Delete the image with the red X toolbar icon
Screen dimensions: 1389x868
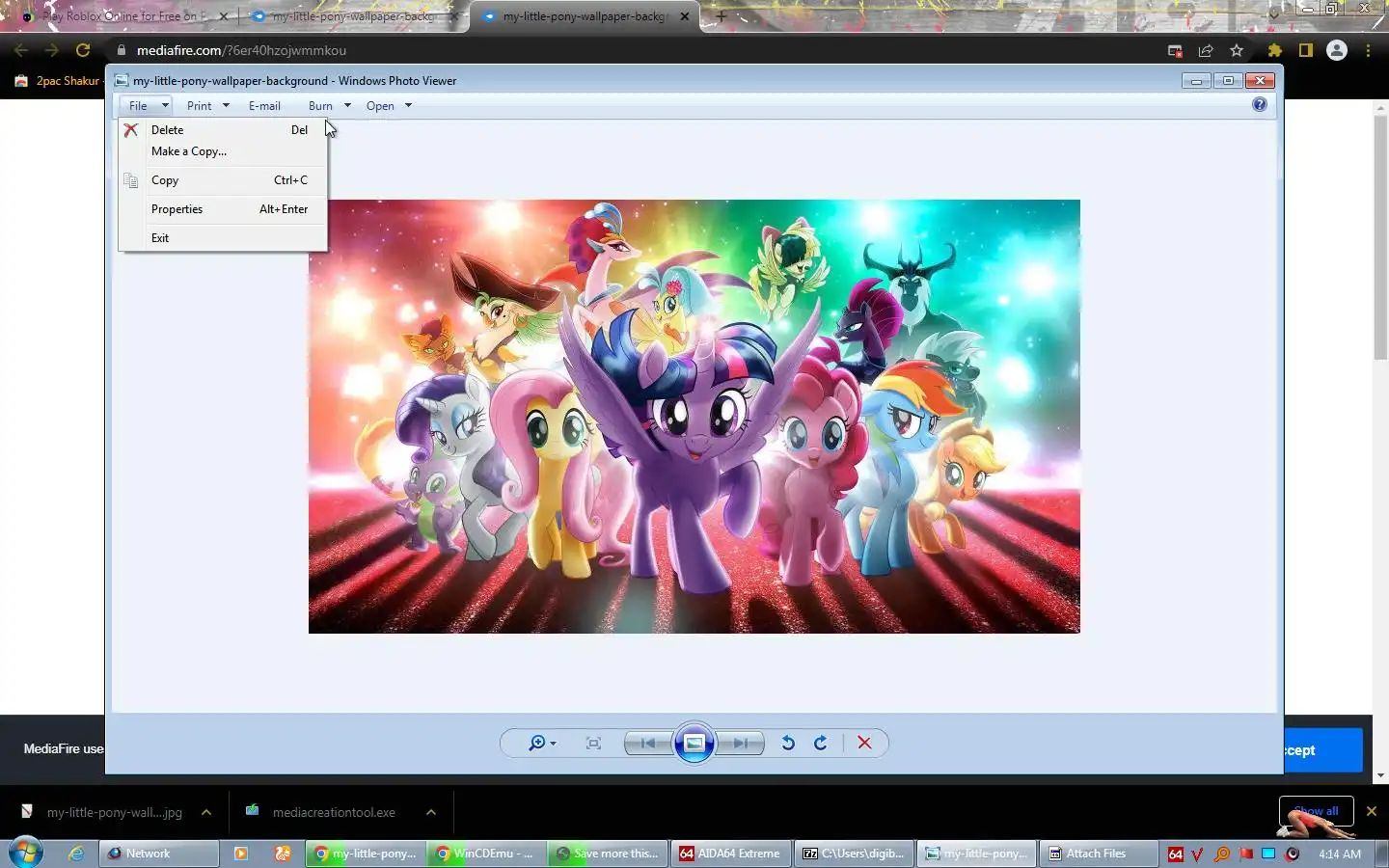tap(864, 743)
